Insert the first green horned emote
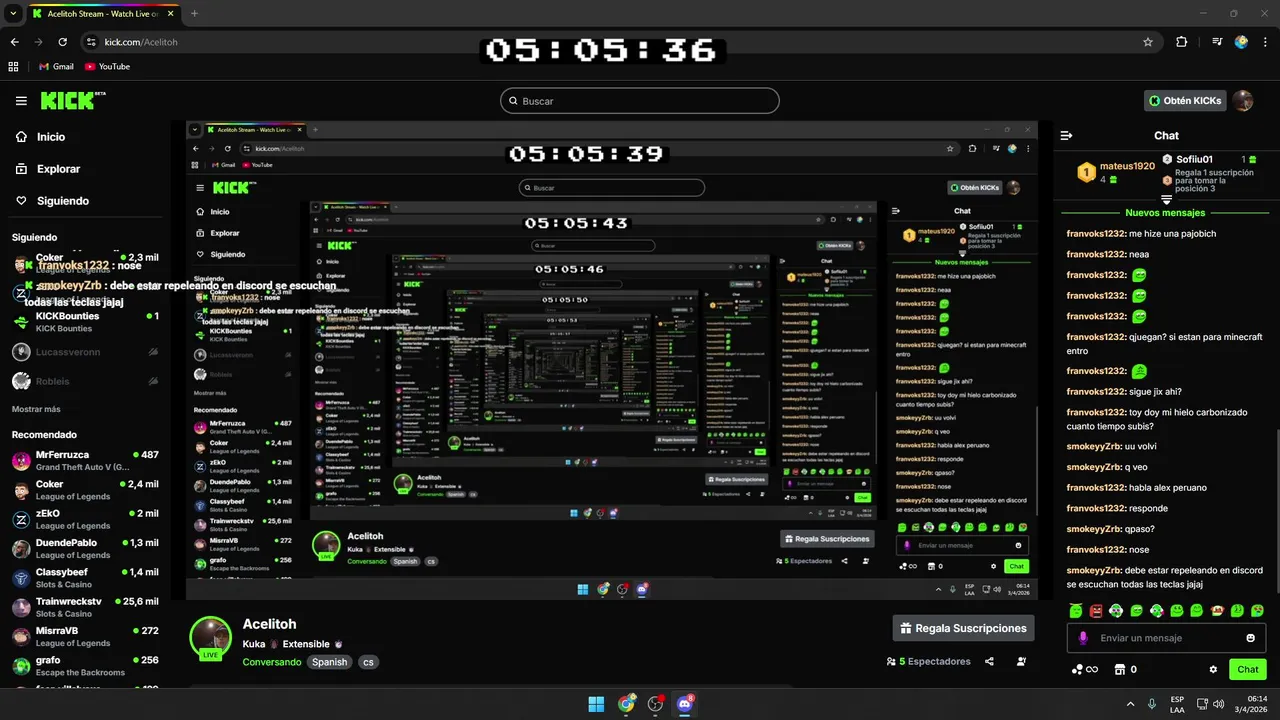 [1075, 610]
